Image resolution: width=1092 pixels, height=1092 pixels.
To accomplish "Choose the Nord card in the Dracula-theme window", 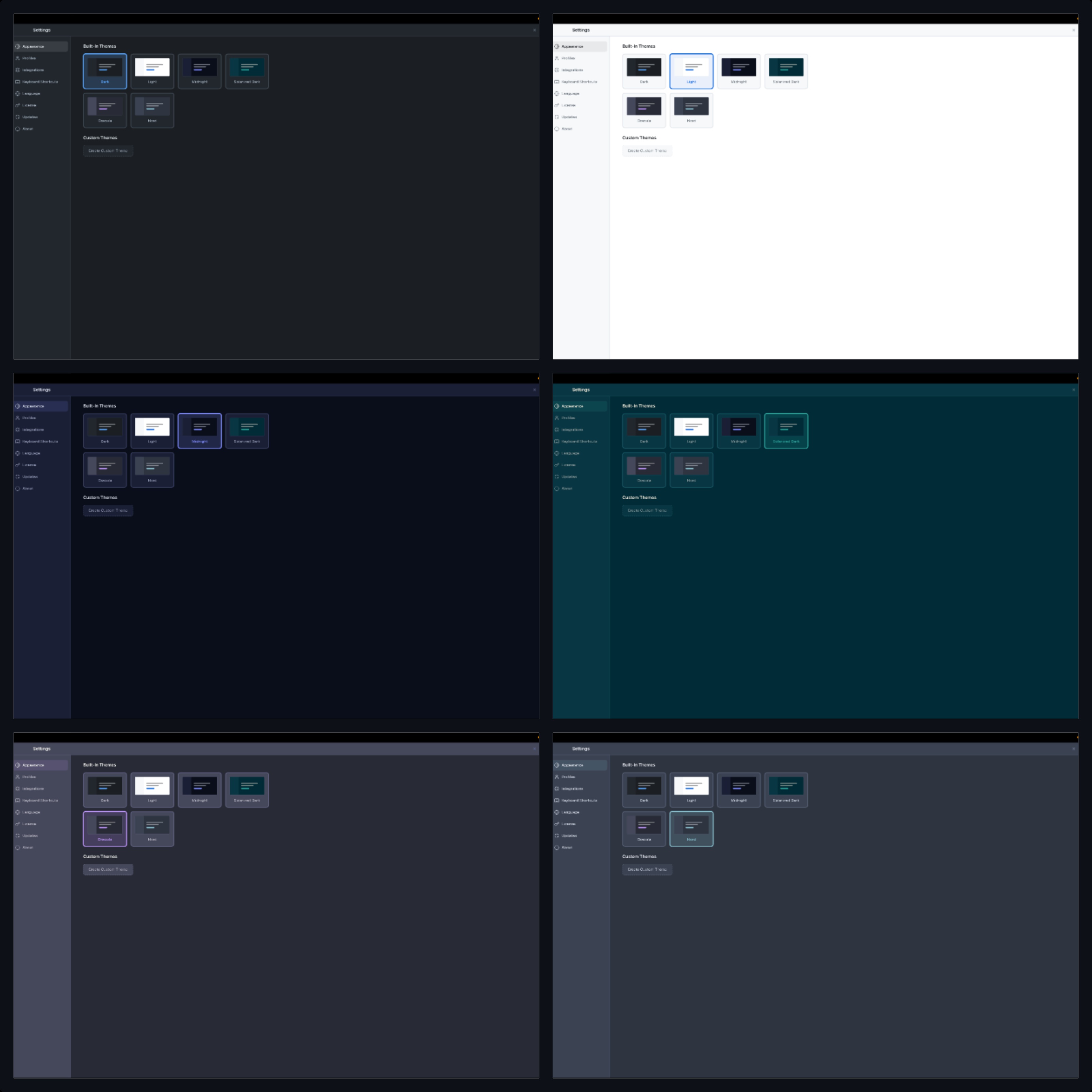I will [x=153, y=829].
